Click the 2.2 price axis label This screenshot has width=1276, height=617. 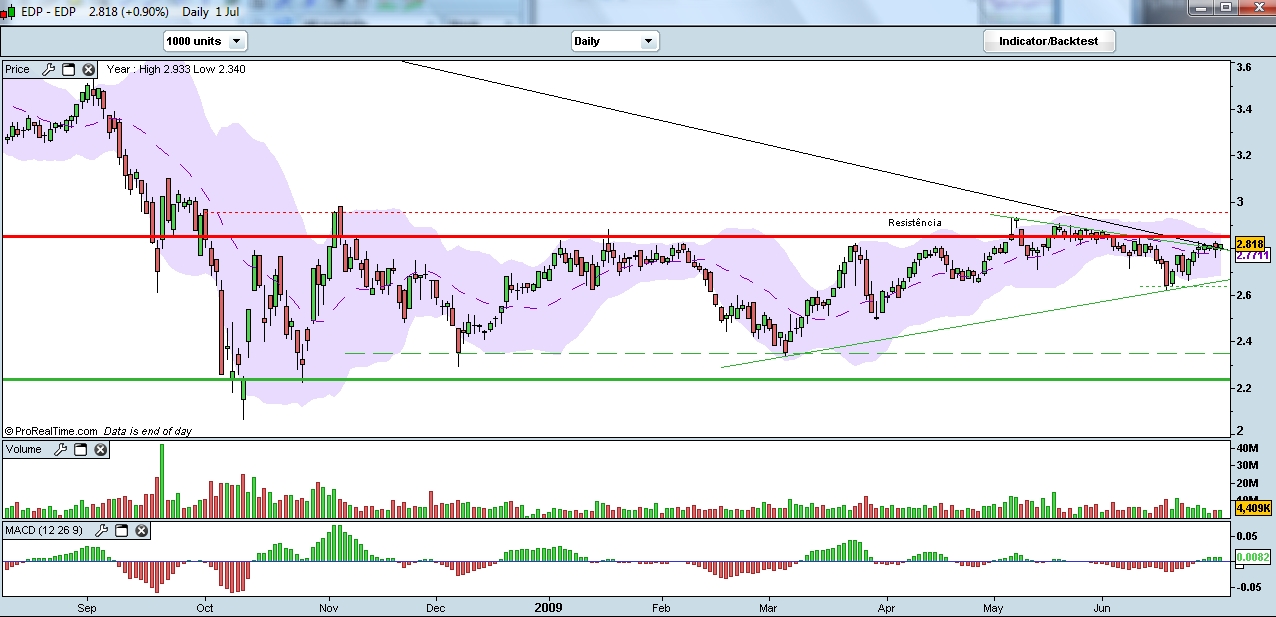point(1244,388)
